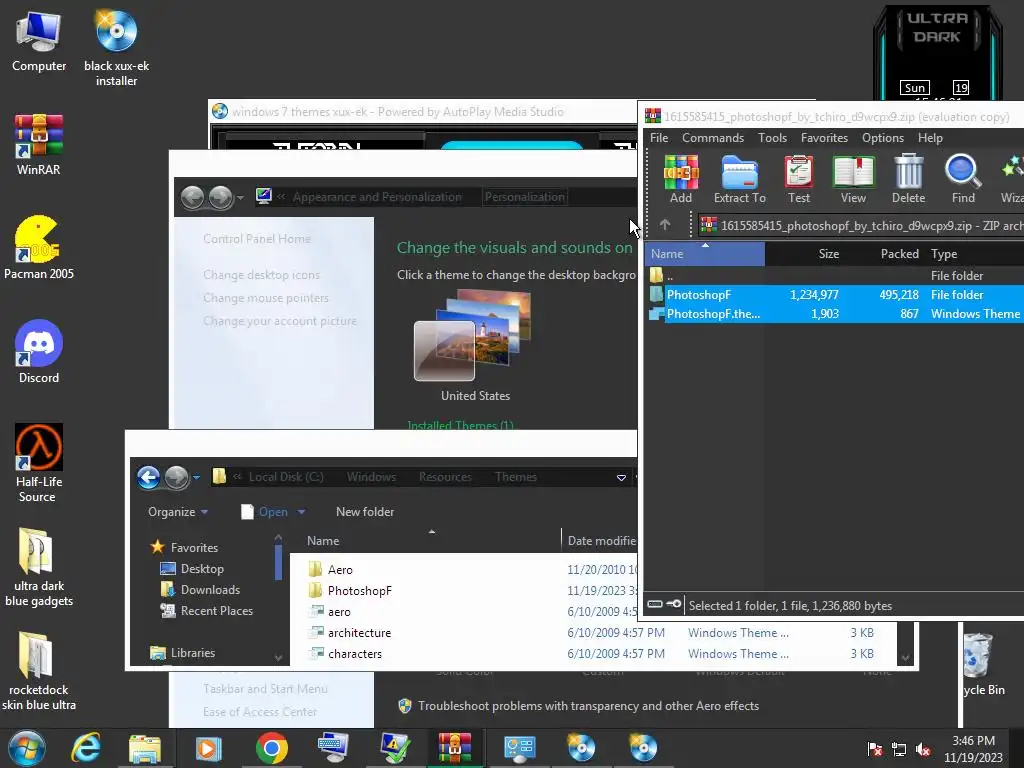The width and height of the screenshot is (1024, 768).
Task: Sort WinRAR list by Type column
Action: coord(974,253)
